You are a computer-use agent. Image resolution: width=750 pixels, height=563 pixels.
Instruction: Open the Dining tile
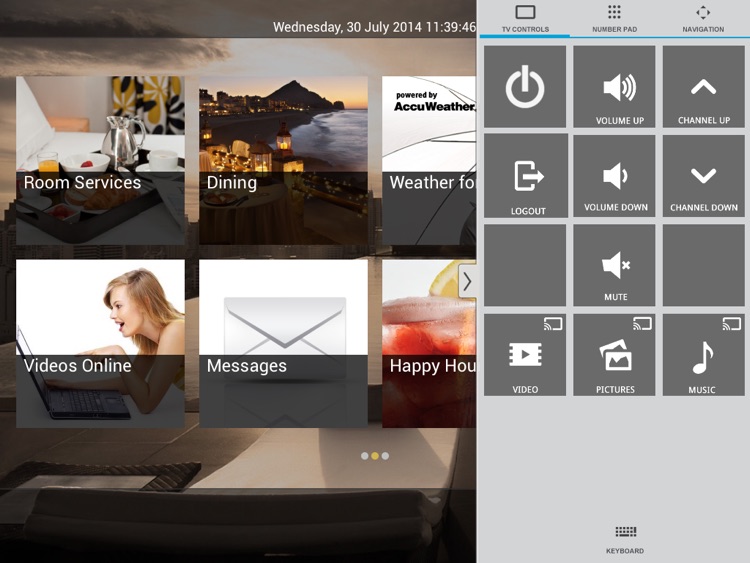click(x=283, y=161)
